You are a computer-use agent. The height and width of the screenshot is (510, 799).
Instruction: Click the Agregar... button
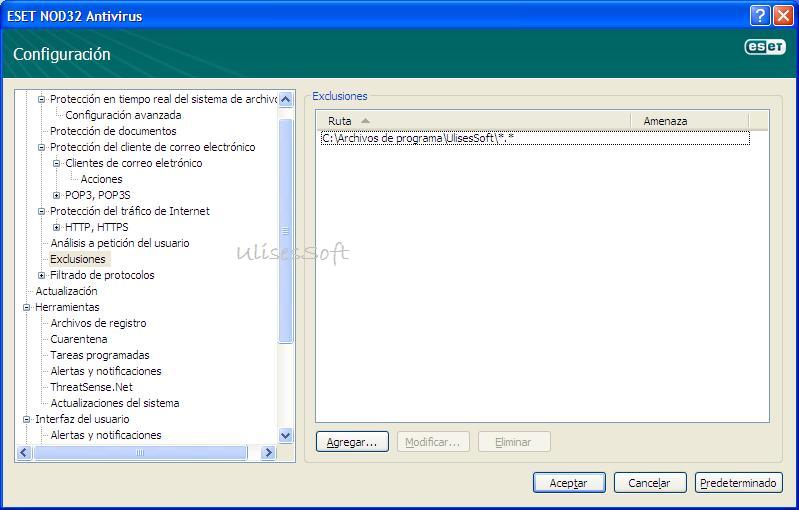352,442
